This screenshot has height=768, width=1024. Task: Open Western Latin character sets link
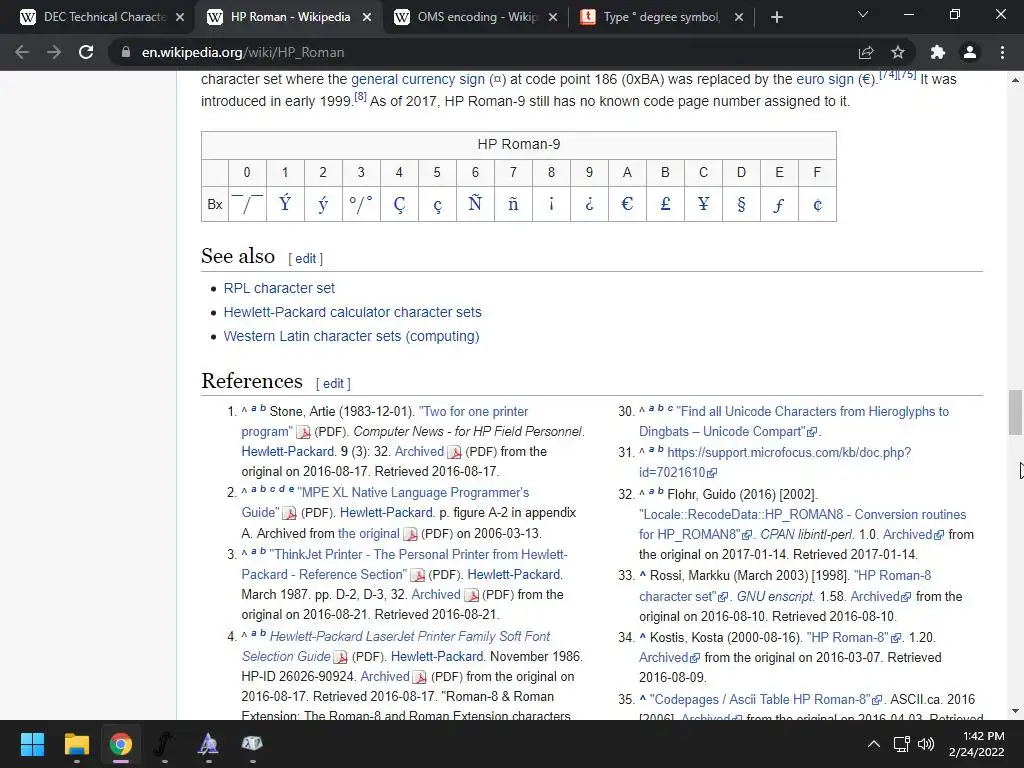point(351,336)
